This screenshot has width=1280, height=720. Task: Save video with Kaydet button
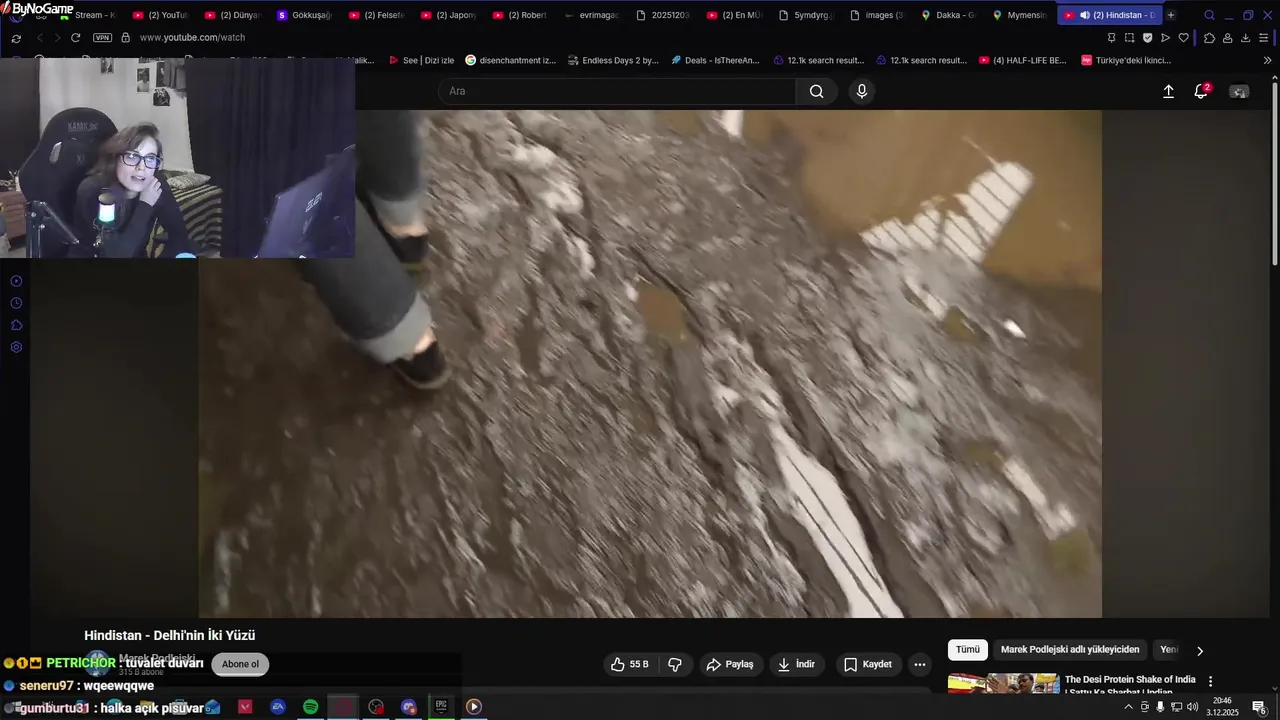pos(867,664)
